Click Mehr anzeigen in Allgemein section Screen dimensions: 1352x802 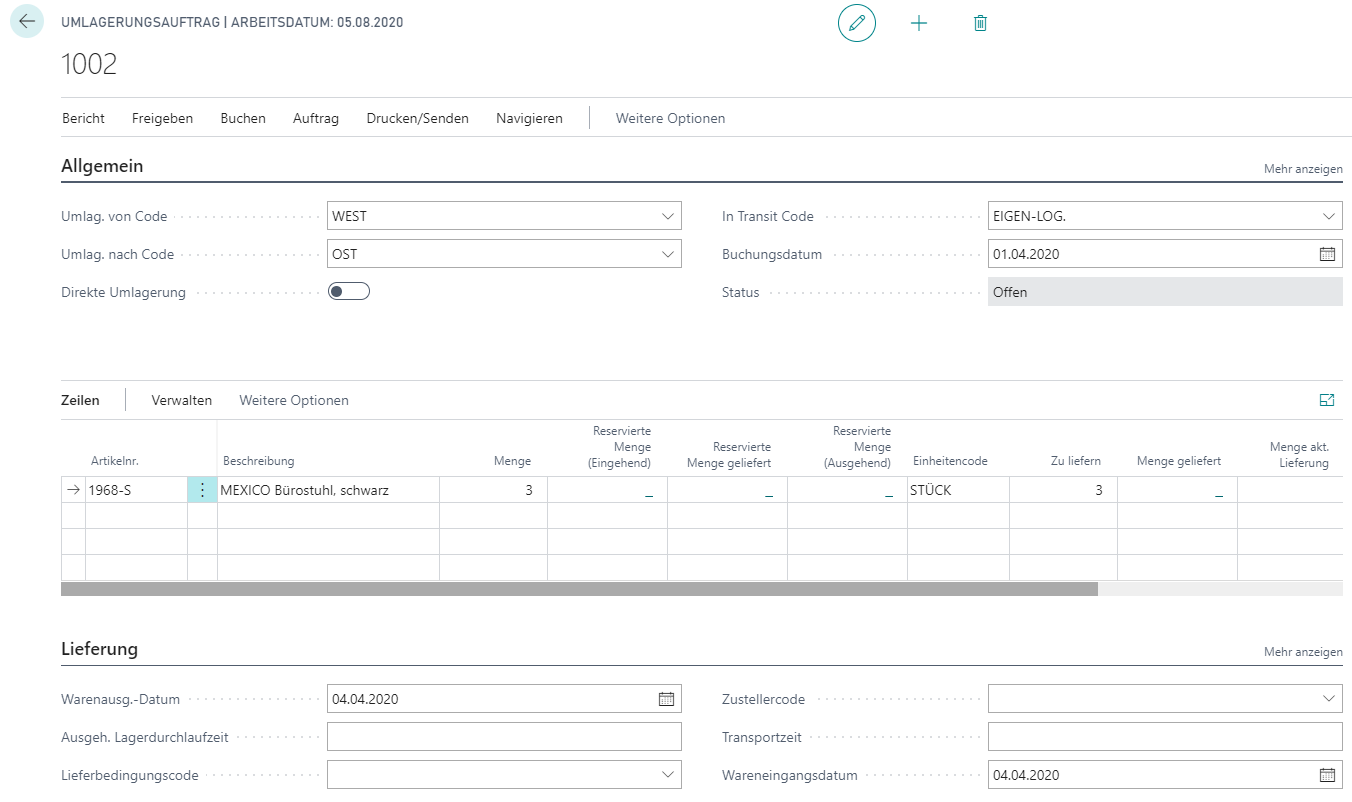1303,169
